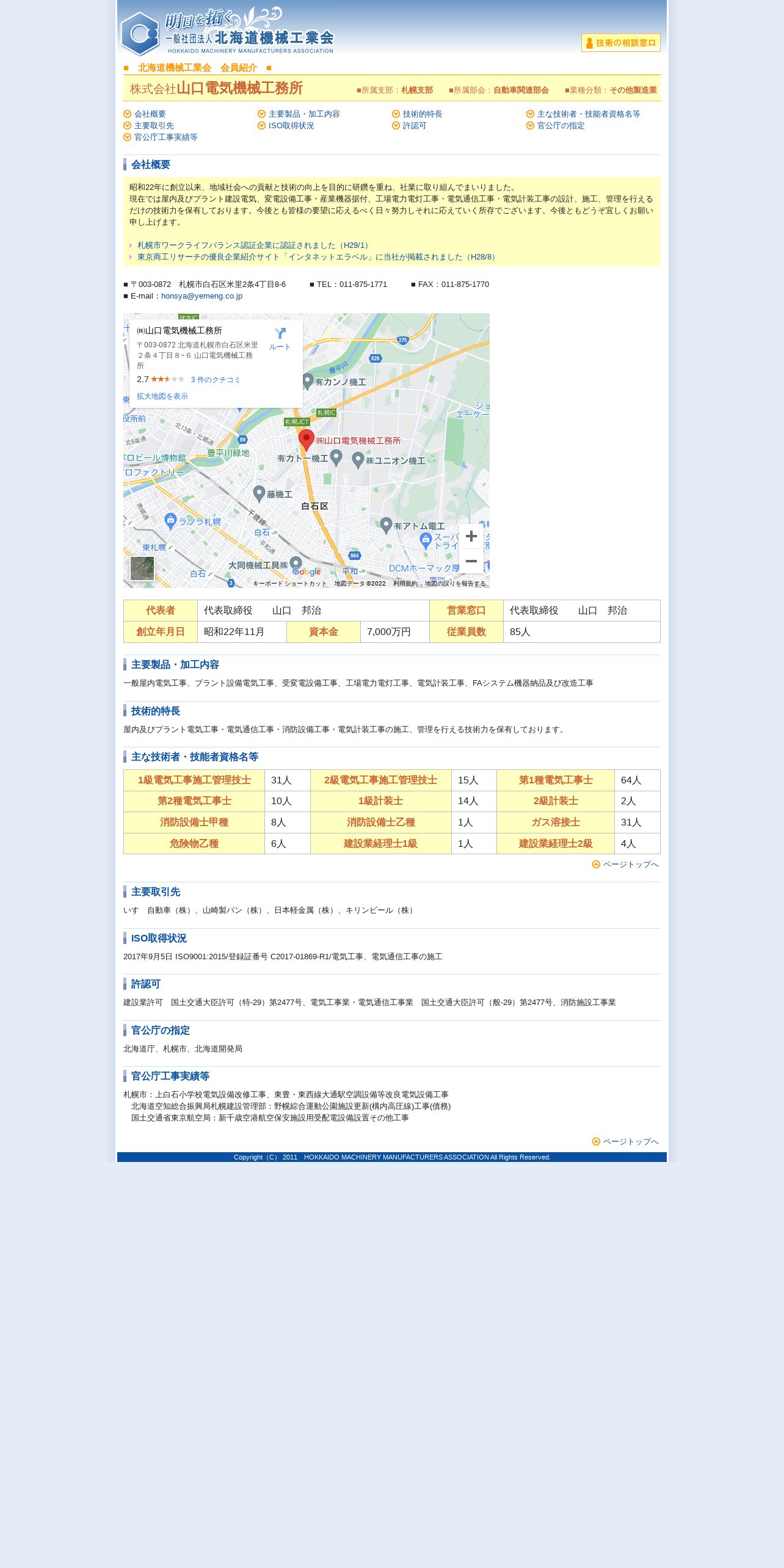Zoom in on the map
This screenshot has height=1568, width=784.
click(471, 536)
